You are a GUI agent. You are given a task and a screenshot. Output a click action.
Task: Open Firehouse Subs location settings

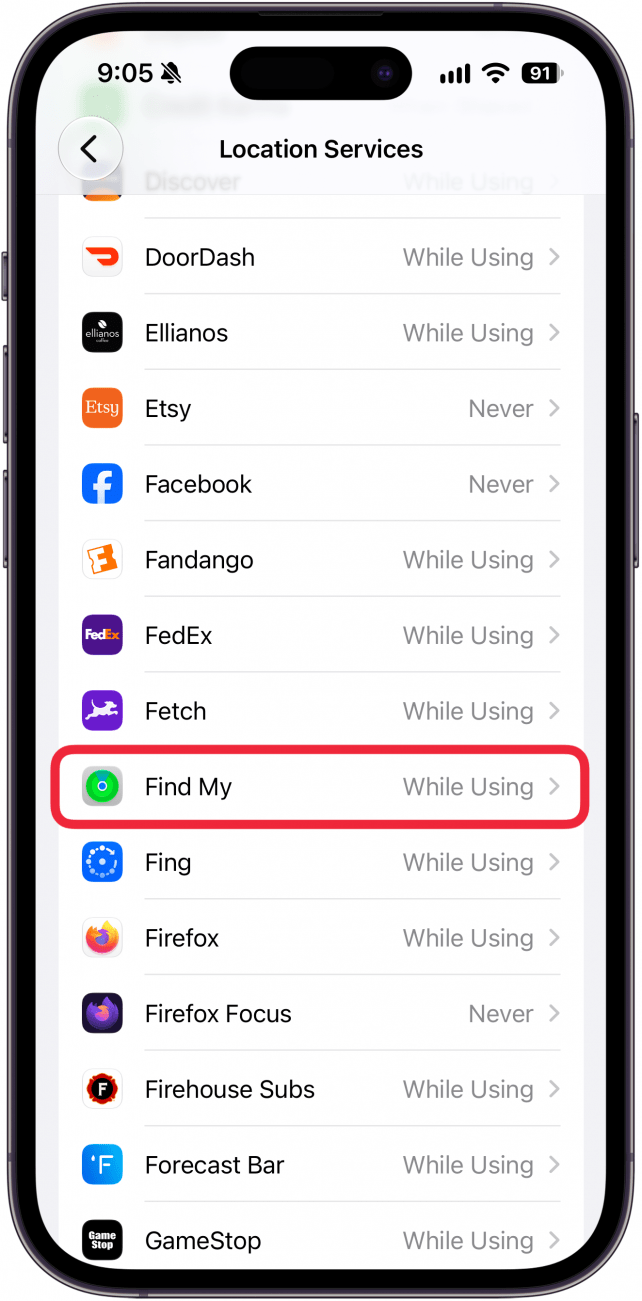(x=320, y=1089)
